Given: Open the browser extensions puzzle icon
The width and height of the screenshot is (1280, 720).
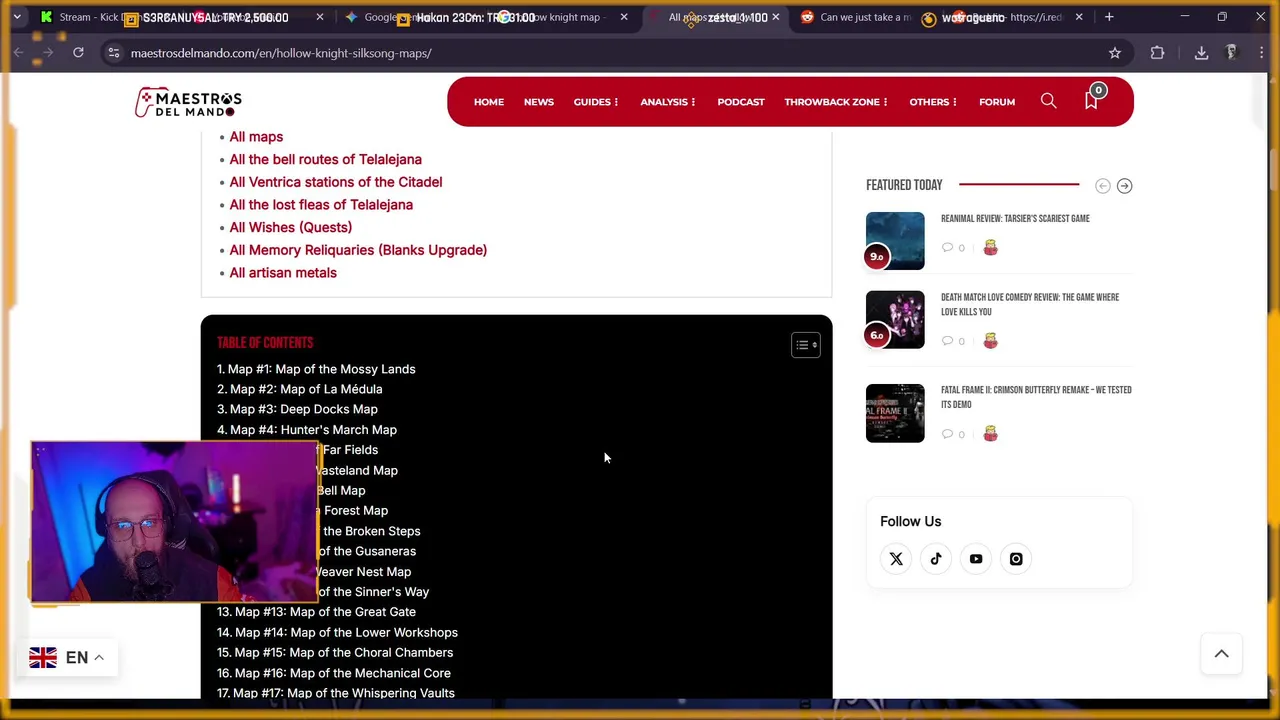Looking at the screenshot, I should (1157, 53).
